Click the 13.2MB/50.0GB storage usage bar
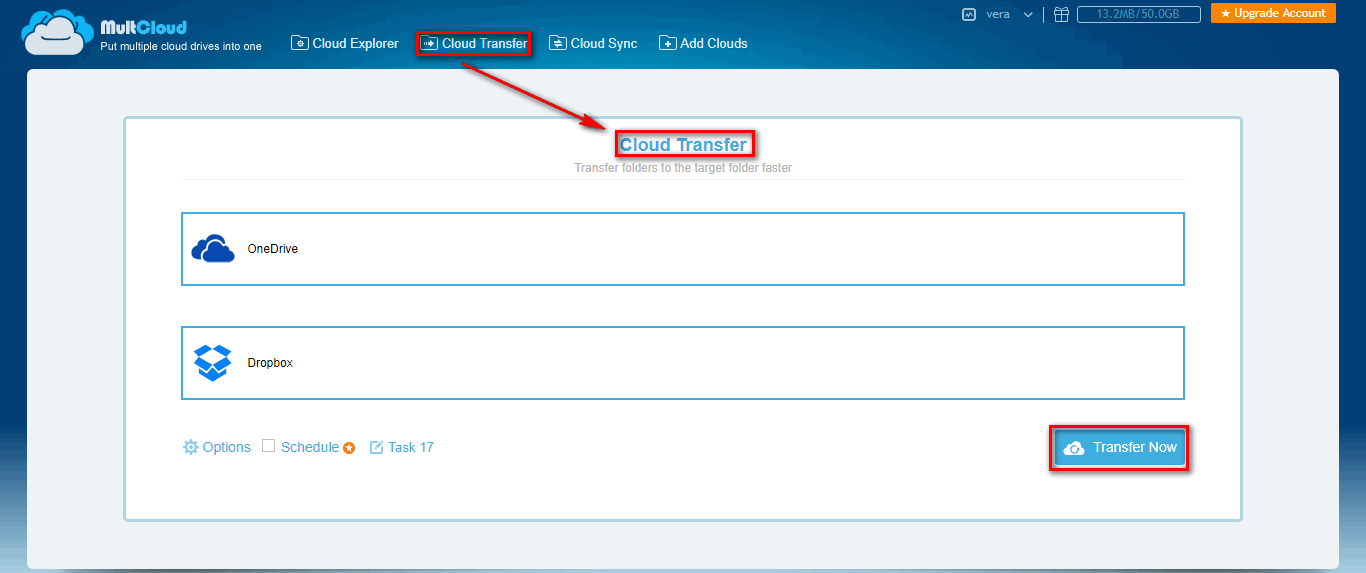This screenshot has height=573, width=1366. coord(1139,14)
